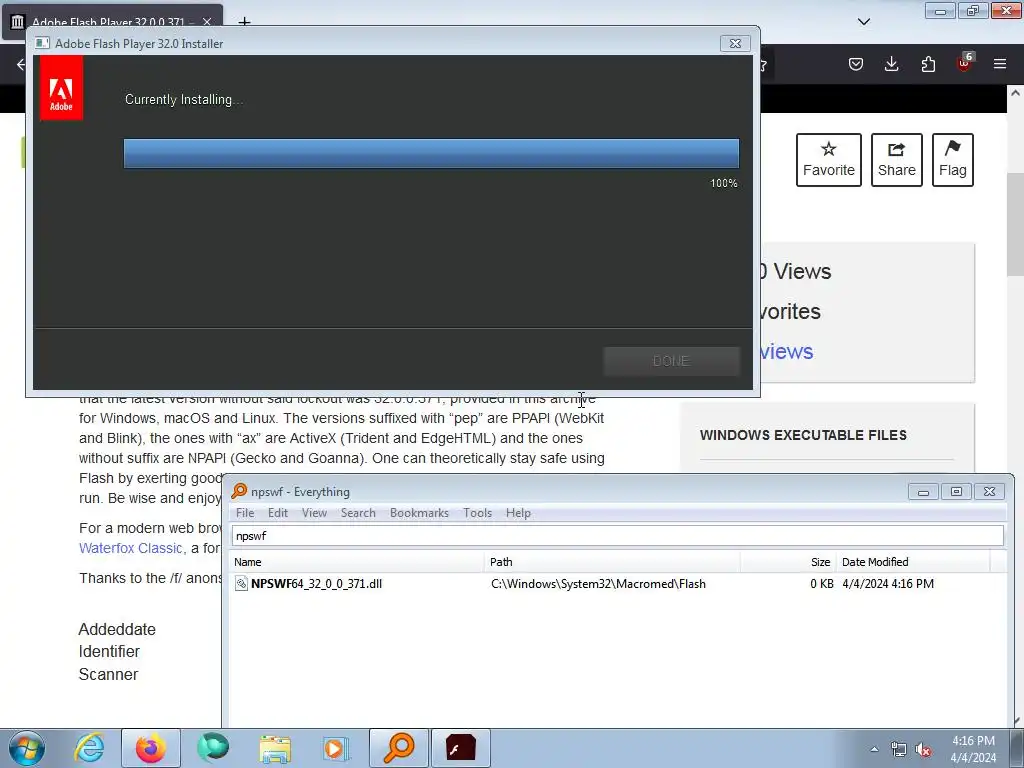Open Windows Media Player taskbar icon
The width and height of the screenshot is (1024, 768).
336,748
